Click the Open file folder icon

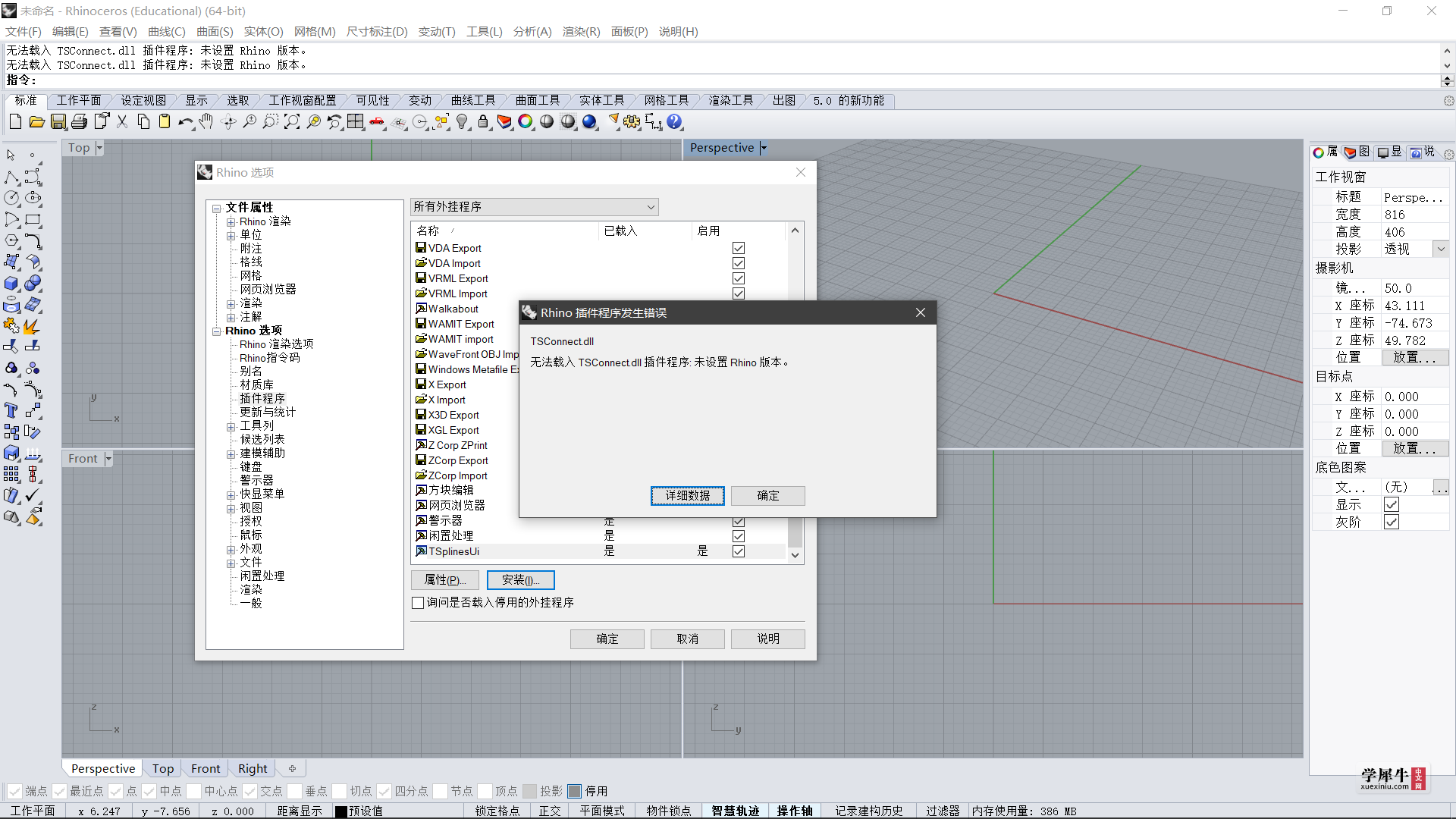(36, 121)
